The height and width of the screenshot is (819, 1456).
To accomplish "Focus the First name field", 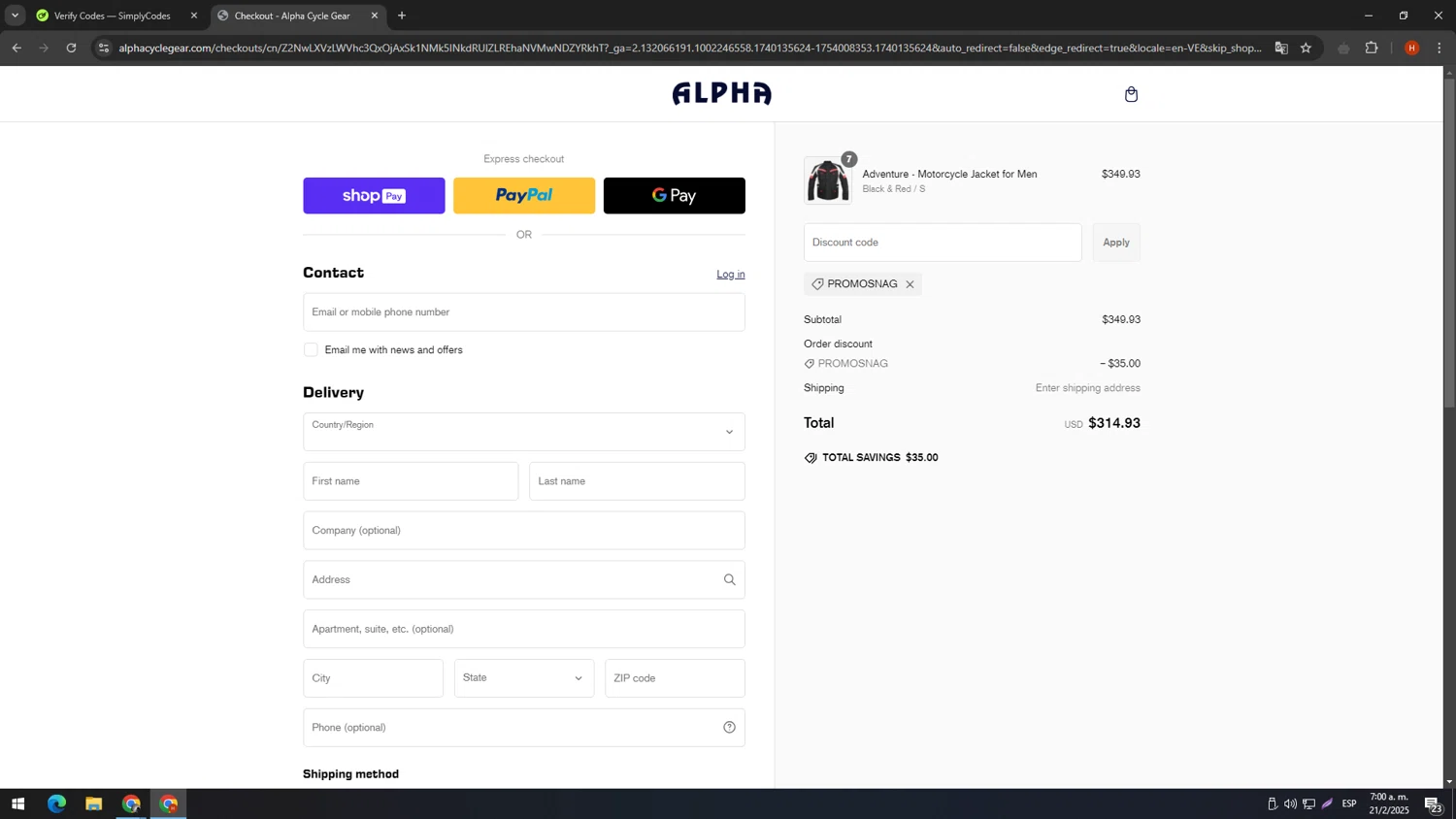I will pos(411,481).
